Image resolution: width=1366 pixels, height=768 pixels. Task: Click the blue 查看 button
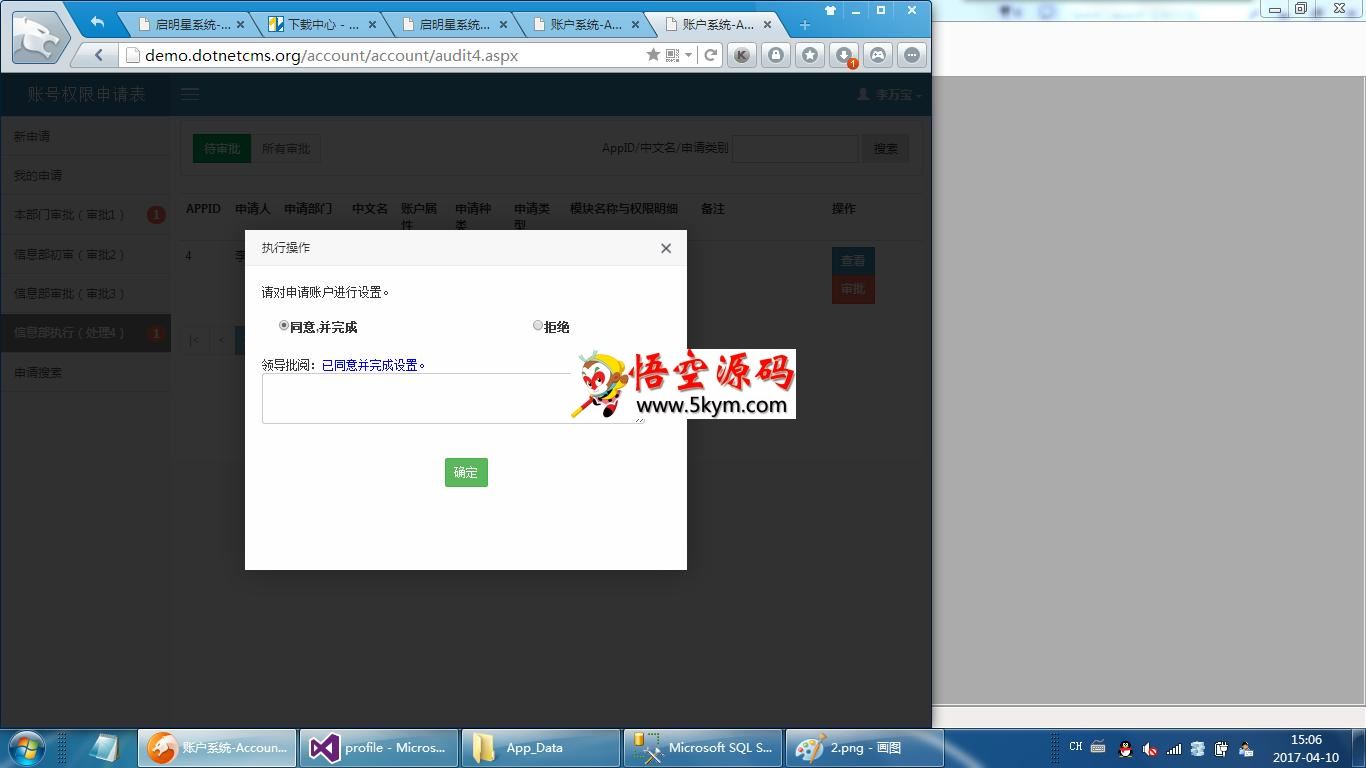point(853,260)
